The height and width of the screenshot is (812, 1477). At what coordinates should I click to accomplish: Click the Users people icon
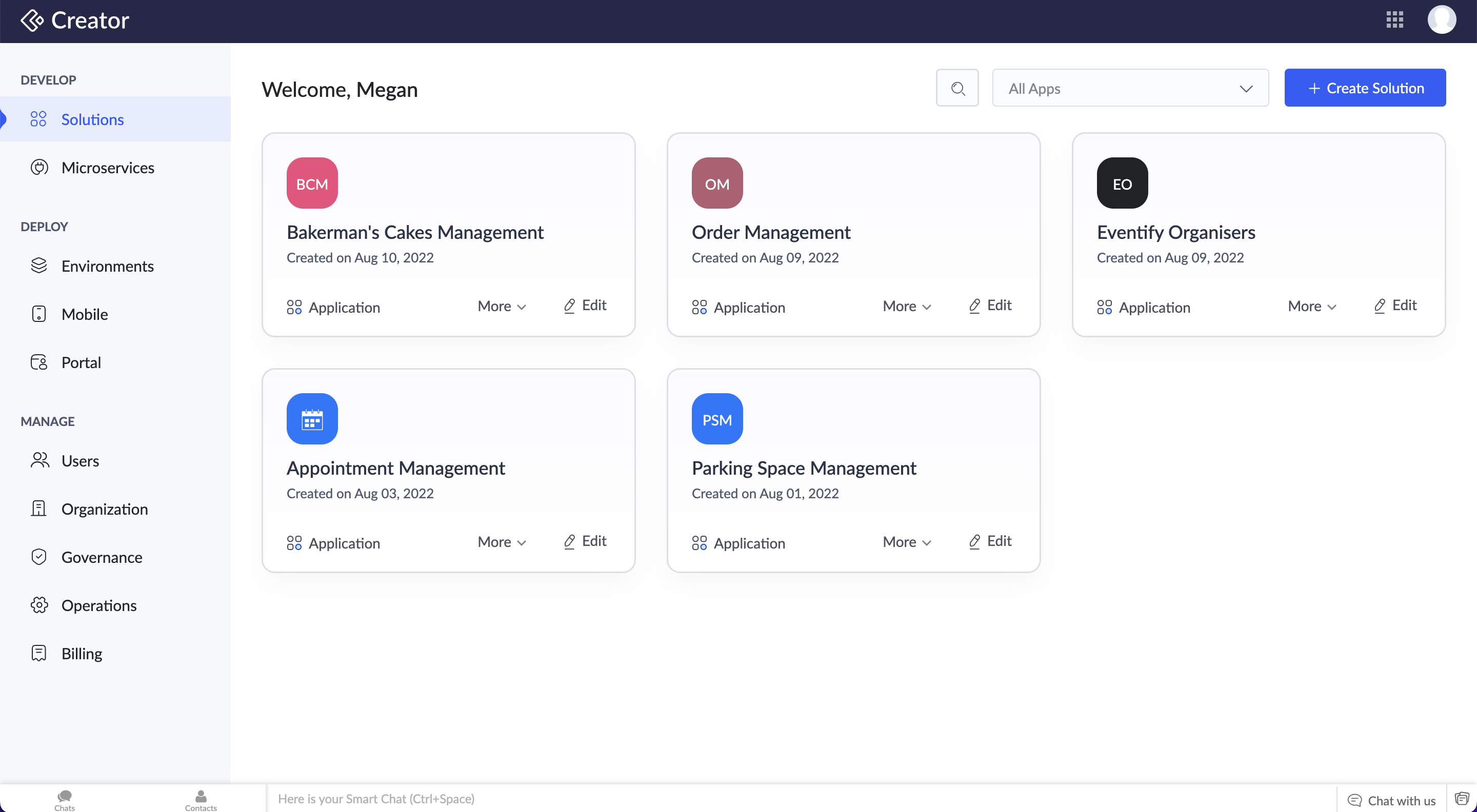click(x=39, y=461)
